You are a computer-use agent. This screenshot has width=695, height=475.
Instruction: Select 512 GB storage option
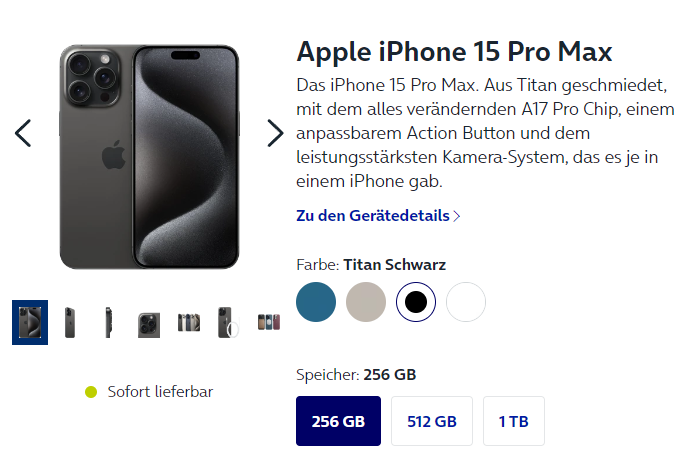(x=432, y=421)
